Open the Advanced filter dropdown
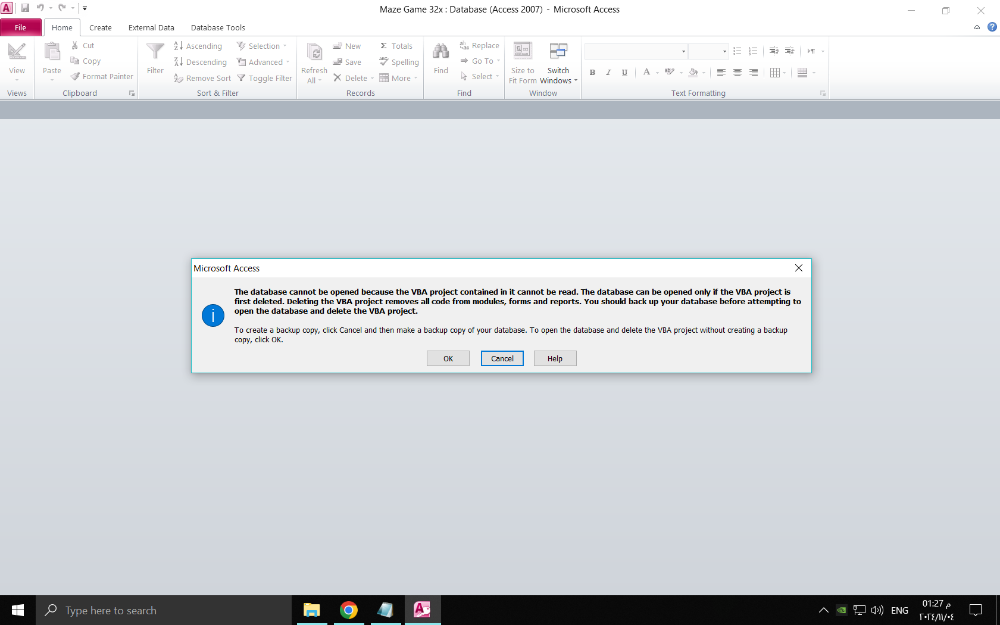Screen dimensions: 1000x625 pos(263,62)
